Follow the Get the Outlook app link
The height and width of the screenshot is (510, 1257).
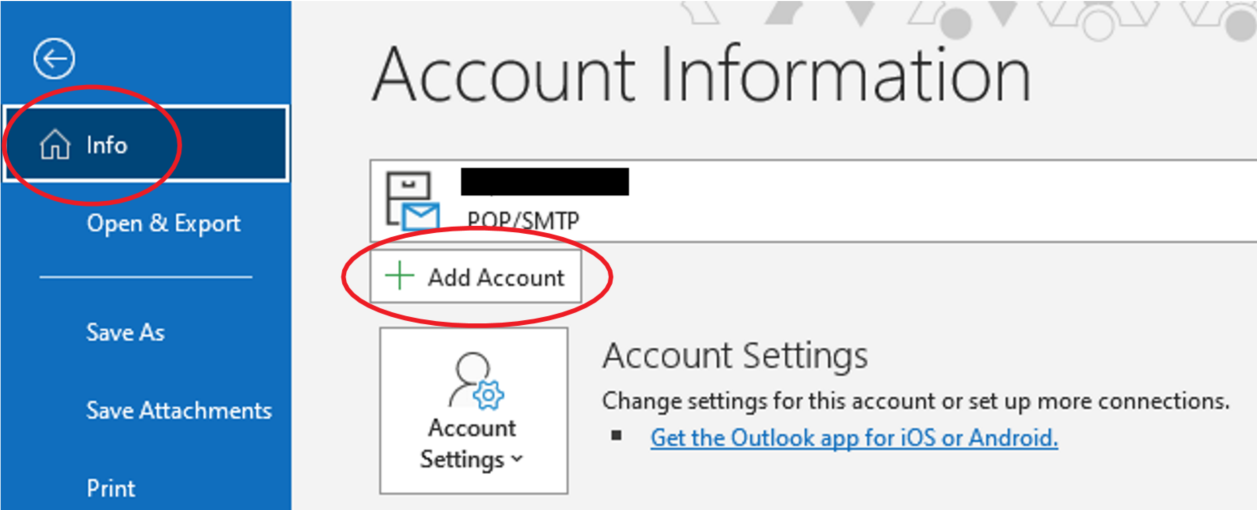(x=854, y=437)
